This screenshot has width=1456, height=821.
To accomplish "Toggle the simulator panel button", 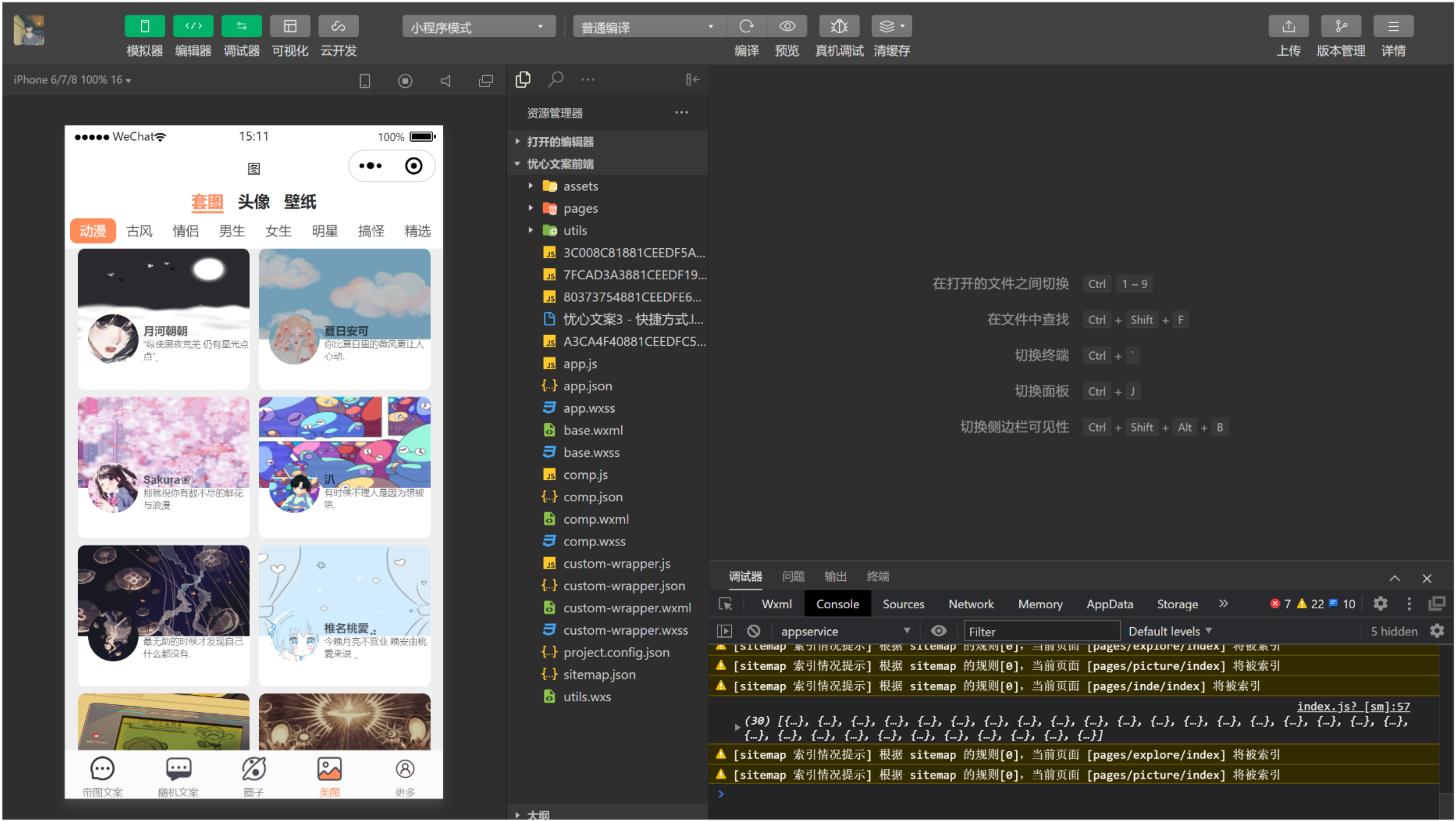I will (145, 26).
